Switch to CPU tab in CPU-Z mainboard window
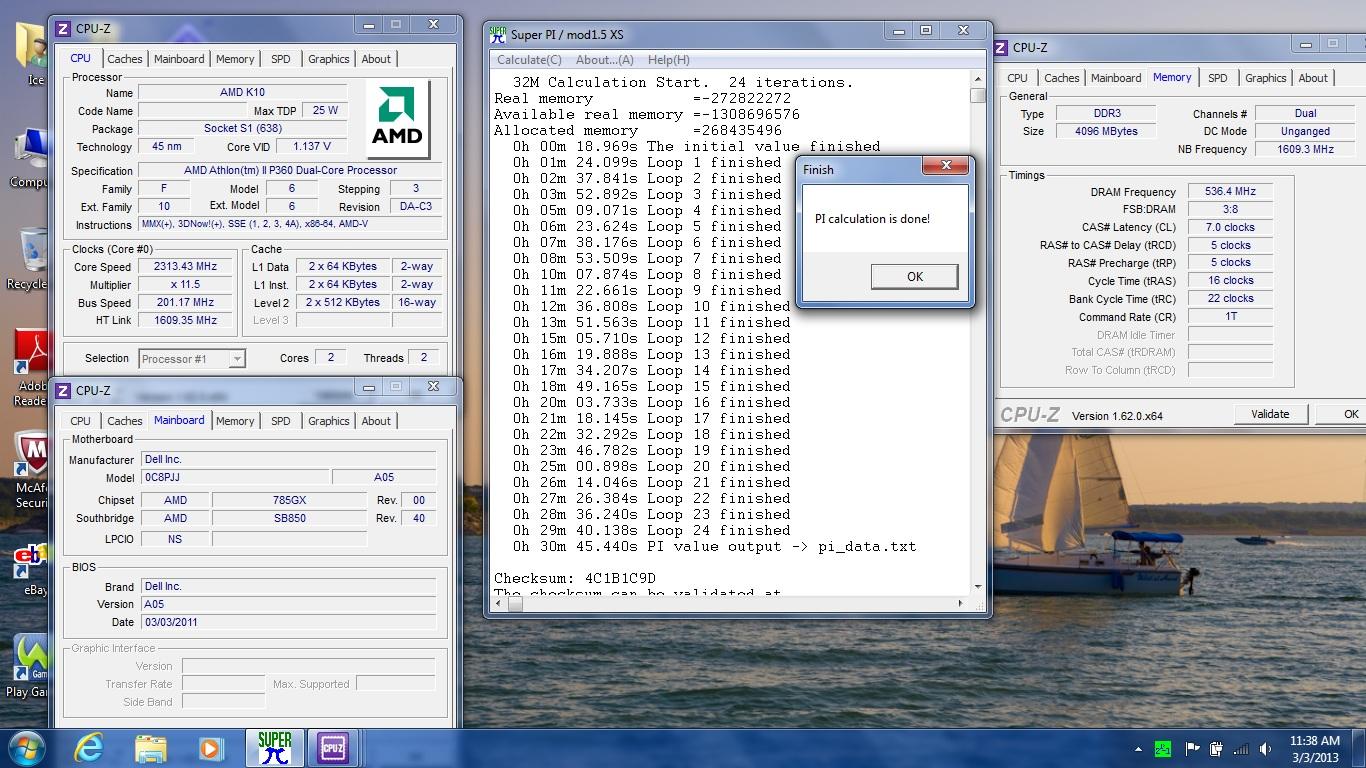The height and width of the screenshot is (768, 1366). [81, 421]
